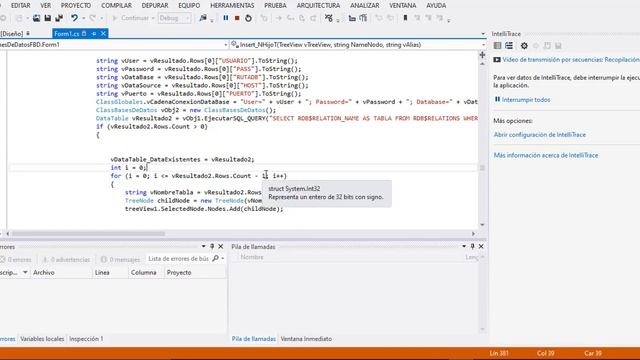
Task: Toggle the 0 advertencias filter
Action: pos(66,260)
